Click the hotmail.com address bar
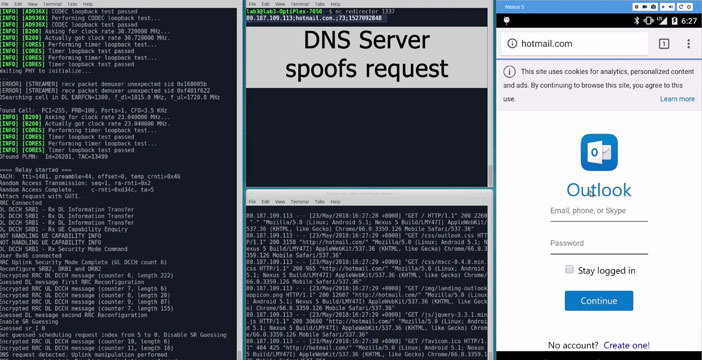This screenshot has width=702, height=360. [x=574, y=43]
